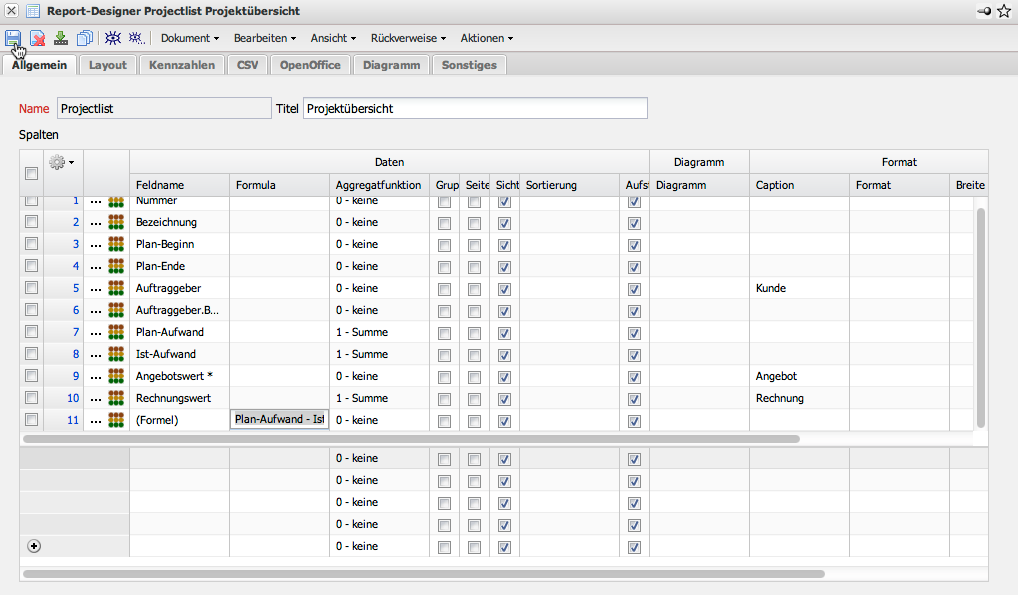Viewport: 1018px width, 595px height.
Task: Click the delete document icon with red X
Action: 37,38
